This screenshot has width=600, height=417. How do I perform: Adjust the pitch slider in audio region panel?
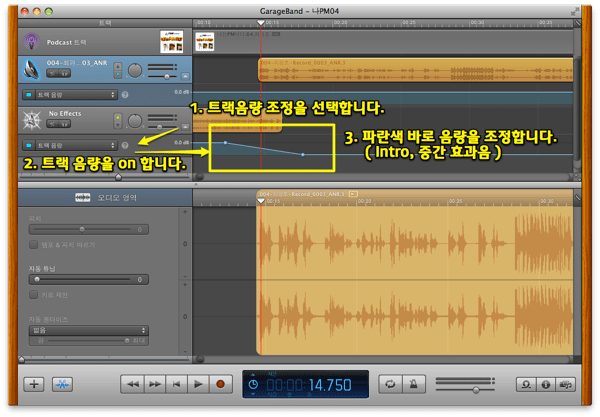click(x=82, y=230)
